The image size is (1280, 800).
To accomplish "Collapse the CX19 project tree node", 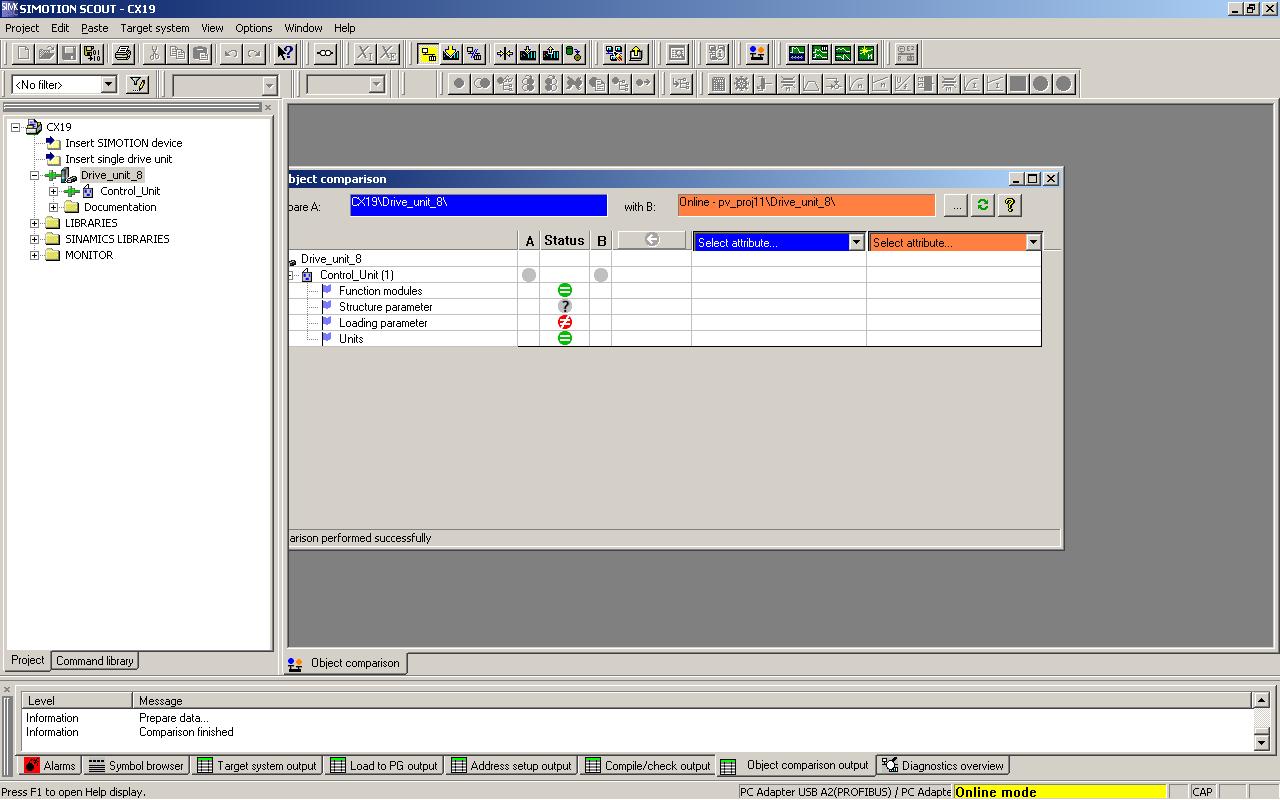I will click(x=16, y=127).
